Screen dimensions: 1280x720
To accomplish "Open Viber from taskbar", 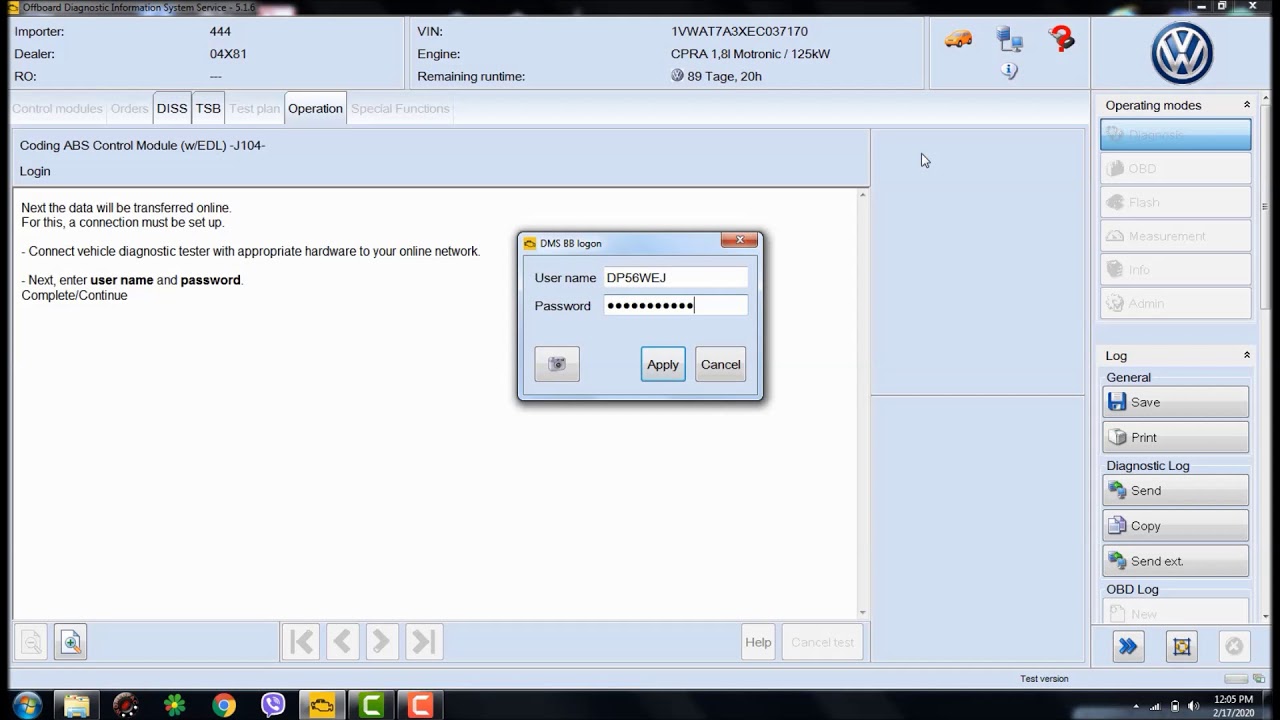I will pos(273,706).
